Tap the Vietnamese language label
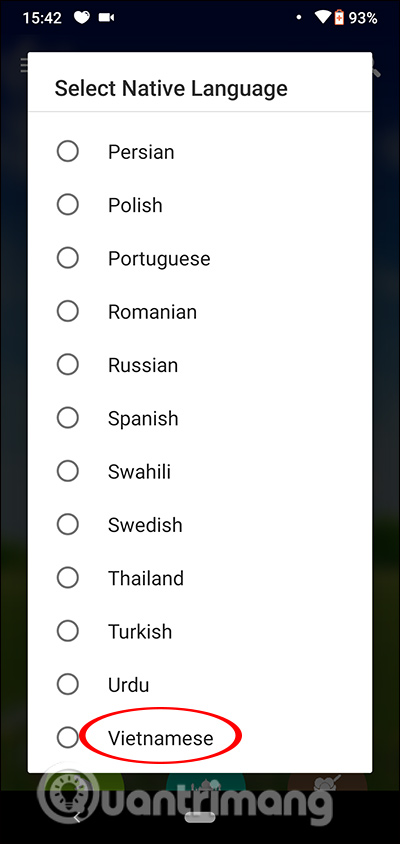The image size is (400, 844). coord(160,738)
